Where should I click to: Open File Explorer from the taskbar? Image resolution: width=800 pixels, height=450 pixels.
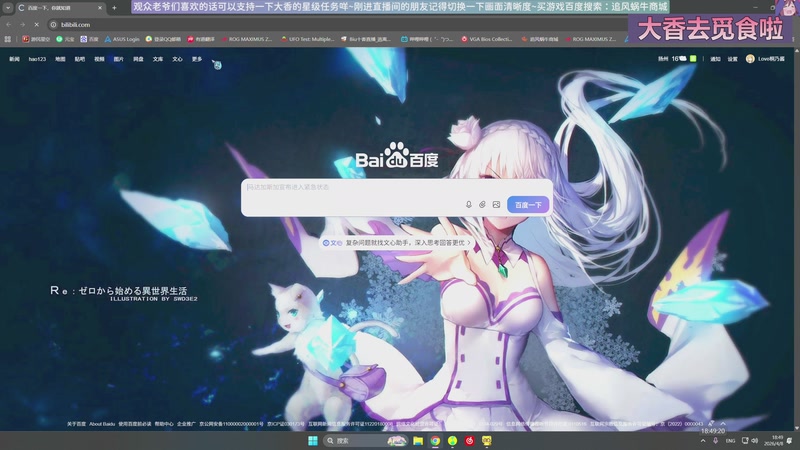coord(418,440)
